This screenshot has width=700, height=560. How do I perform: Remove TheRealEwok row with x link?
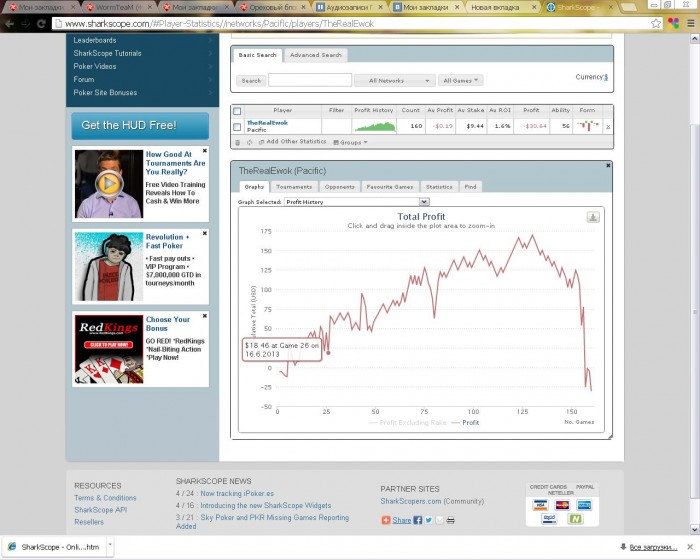click(x=608, y=127)
